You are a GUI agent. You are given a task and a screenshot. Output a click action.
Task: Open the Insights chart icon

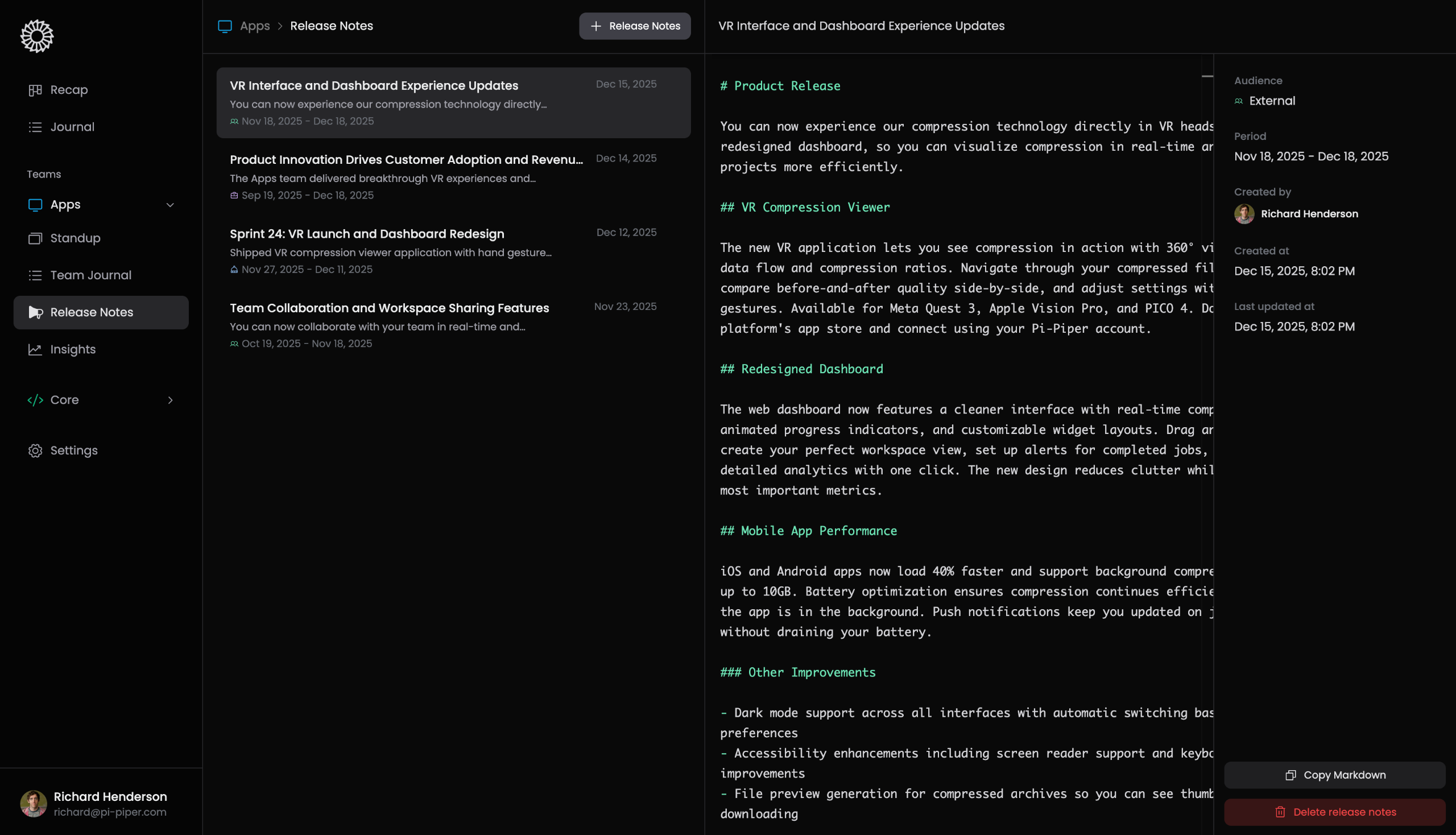pyautogui.click(x=36, y=349)
